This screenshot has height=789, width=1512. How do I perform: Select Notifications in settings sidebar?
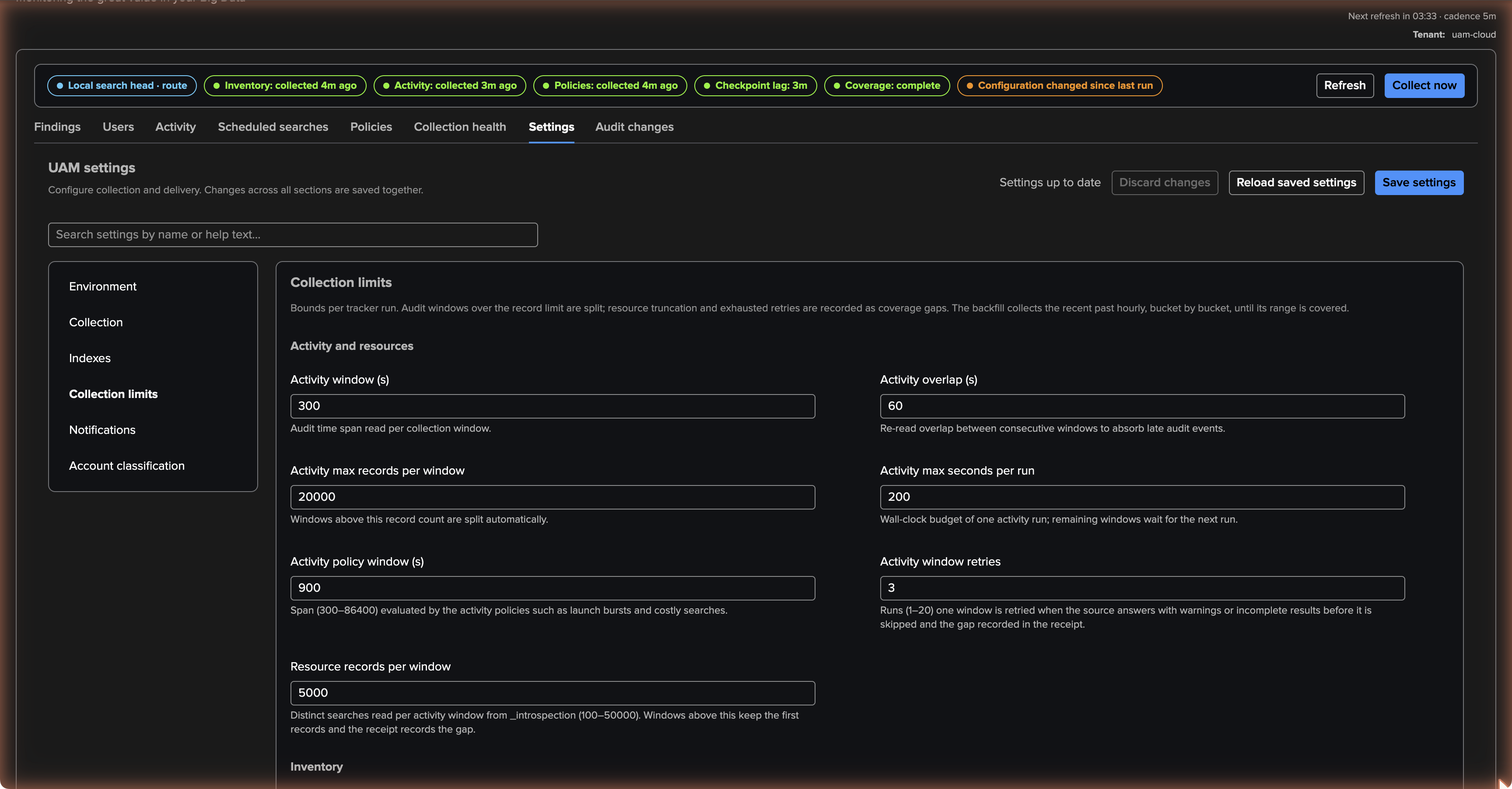pos(102,429)
